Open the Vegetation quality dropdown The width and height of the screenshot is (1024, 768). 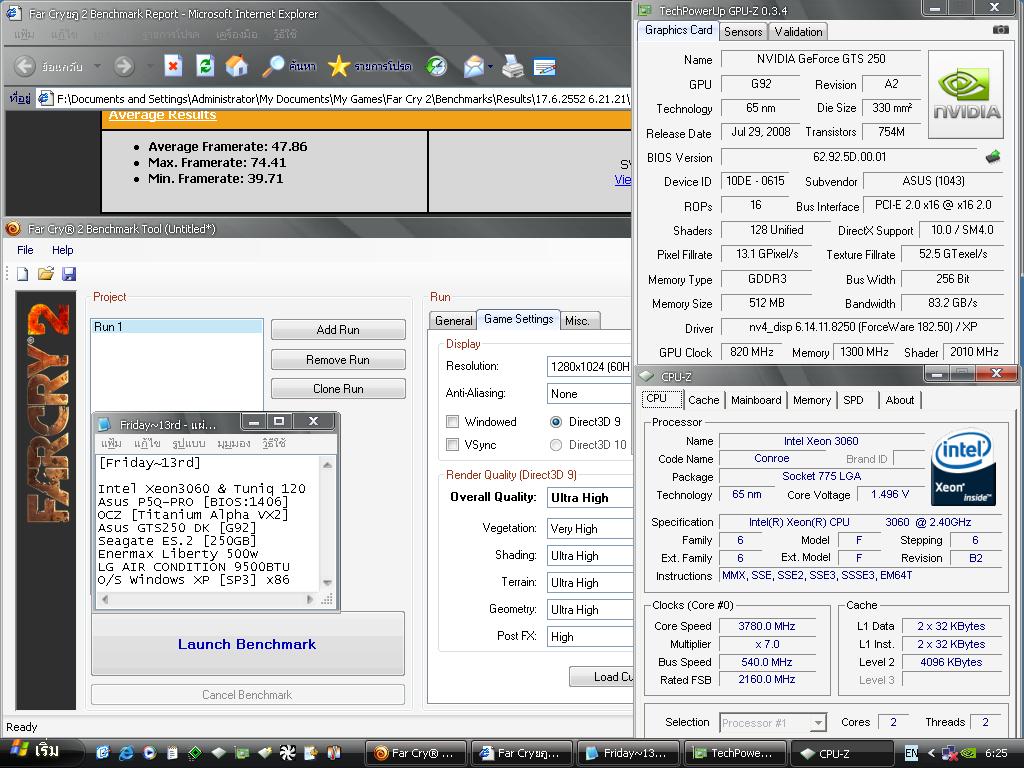[x=589, y=528]
